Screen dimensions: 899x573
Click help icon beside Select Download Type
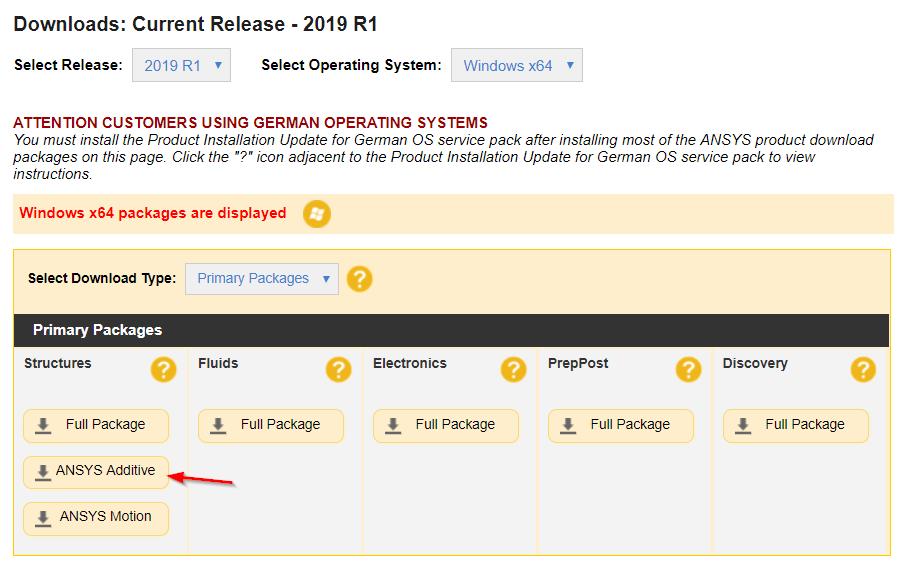coord(359,279)
